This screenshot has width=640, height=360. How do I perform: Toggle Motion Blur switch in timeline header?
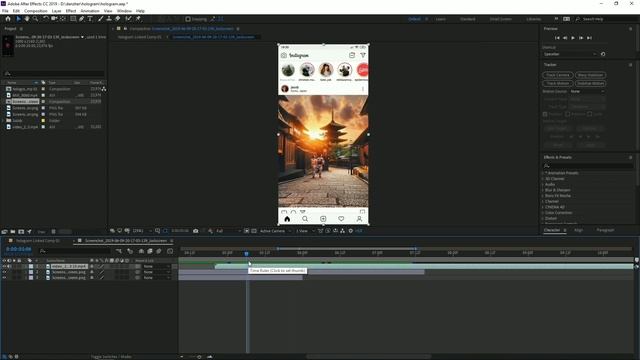(x=159, y=251)
